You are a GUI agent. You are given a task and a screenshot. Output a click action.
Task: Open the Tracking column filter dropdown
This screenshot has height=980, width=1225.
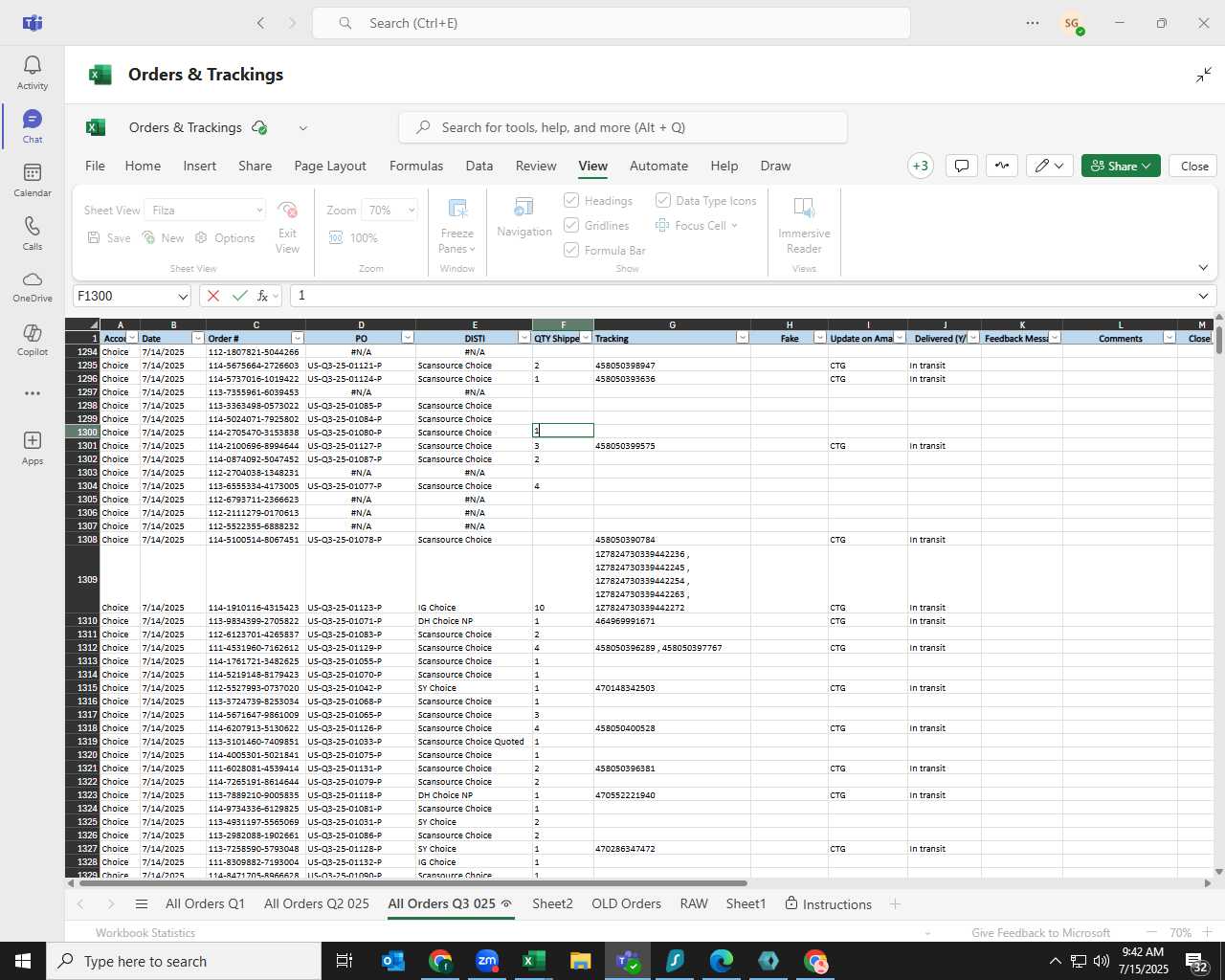[742, 338]
